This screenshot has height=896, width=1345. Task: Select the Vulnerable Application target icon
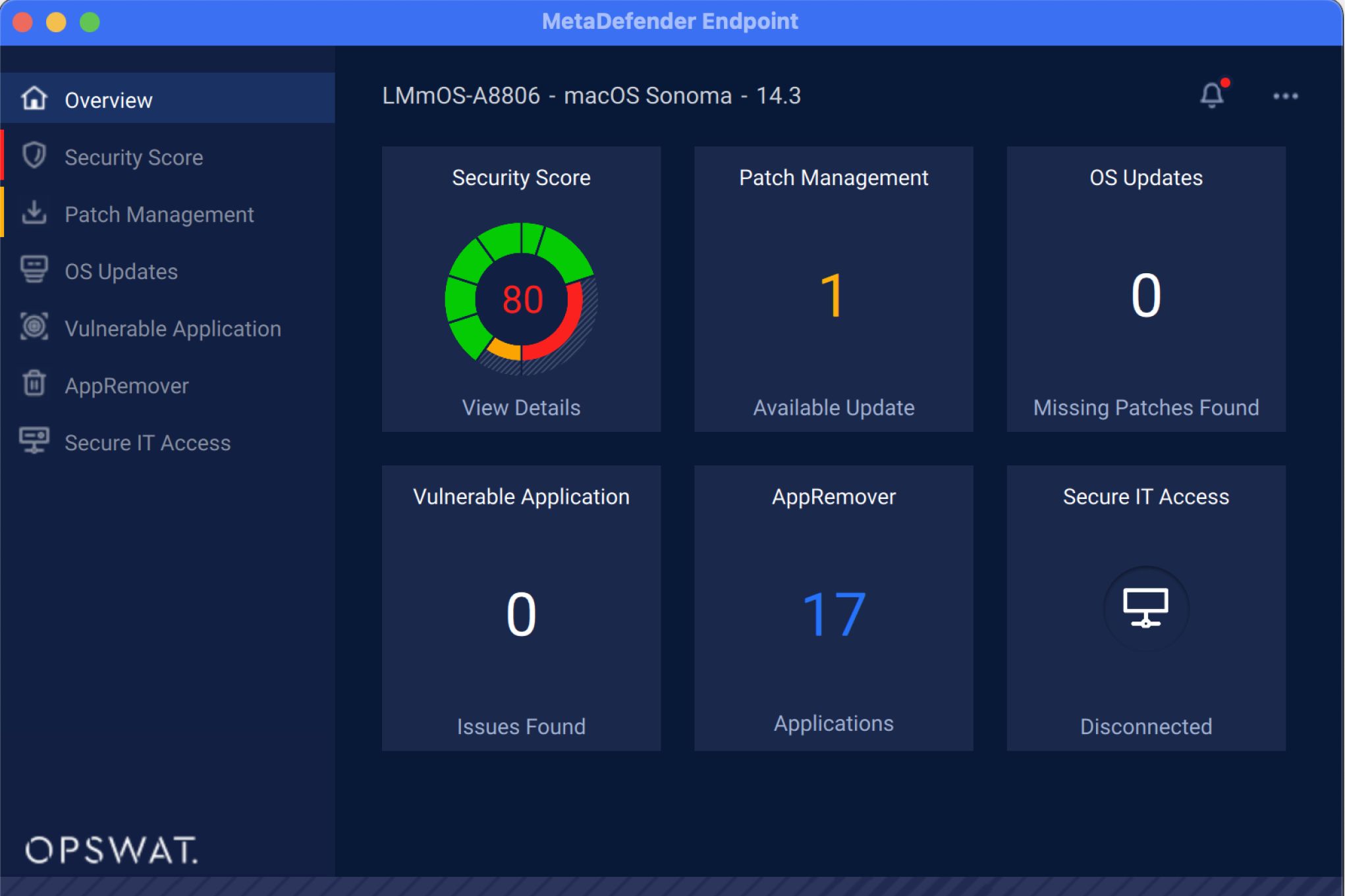coord(34,327)
